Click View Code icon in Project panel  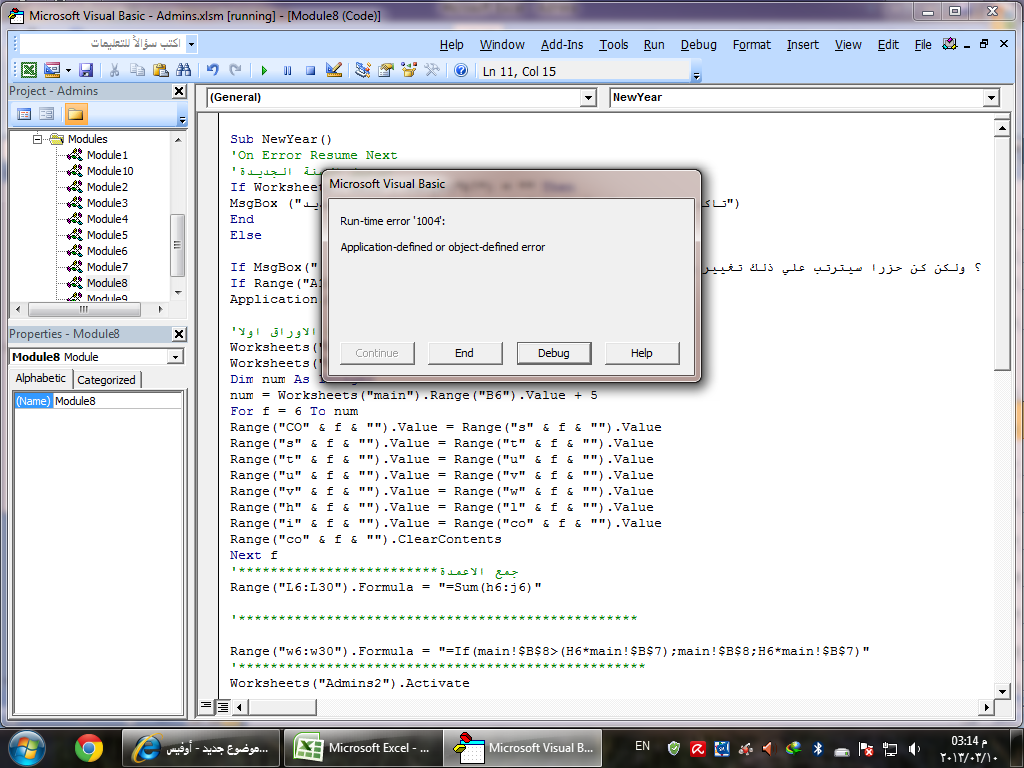pyautogui.click(x=24, y=114)
